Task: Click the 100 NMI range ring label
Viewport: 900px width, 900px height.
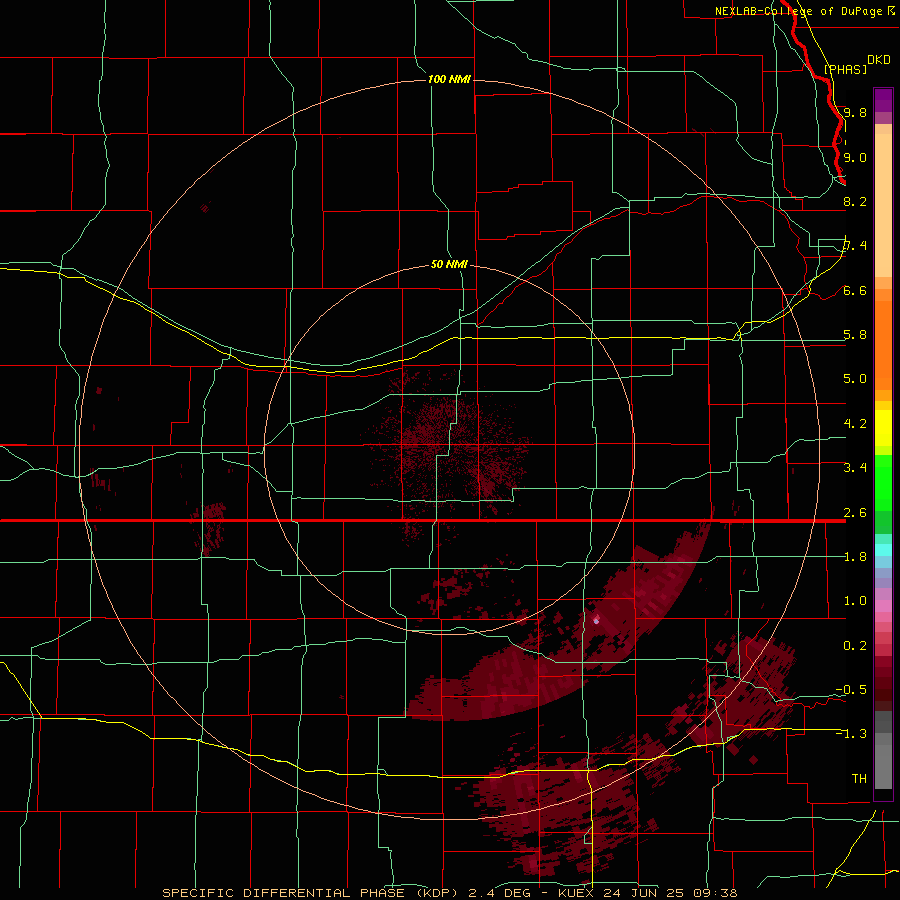Action: click(449, 79)
